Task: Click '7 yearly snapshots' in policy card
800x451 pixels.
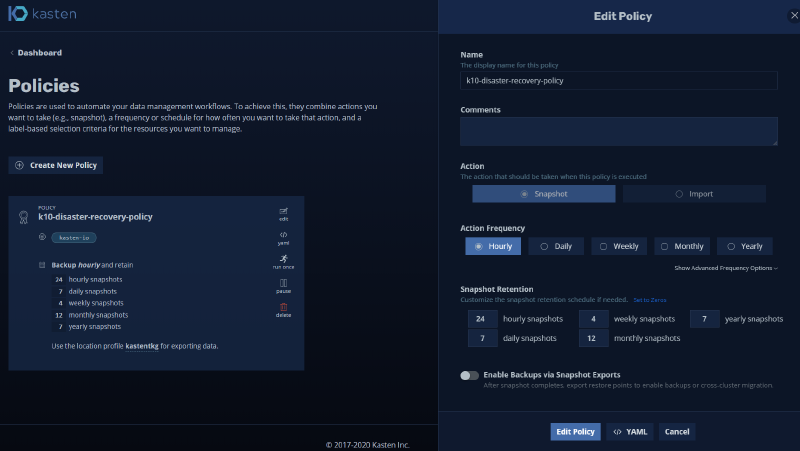Action: pyautogui.click(x=87, y=327)
